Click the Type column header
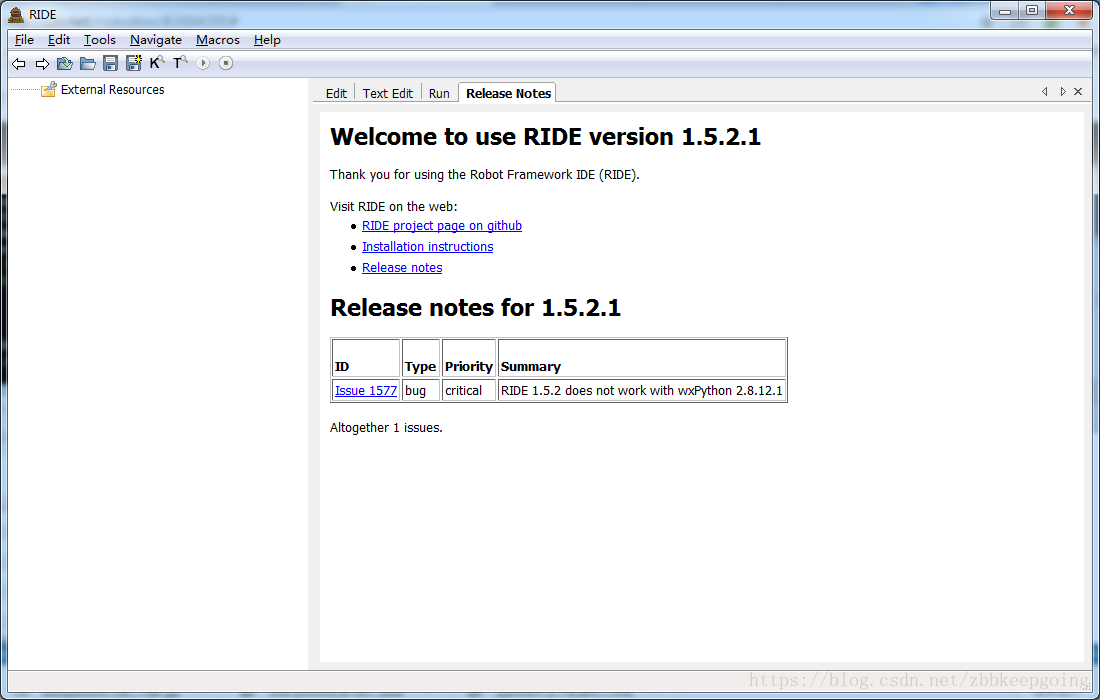Viewport: 1100px width, 700px height. click(421, 359)
